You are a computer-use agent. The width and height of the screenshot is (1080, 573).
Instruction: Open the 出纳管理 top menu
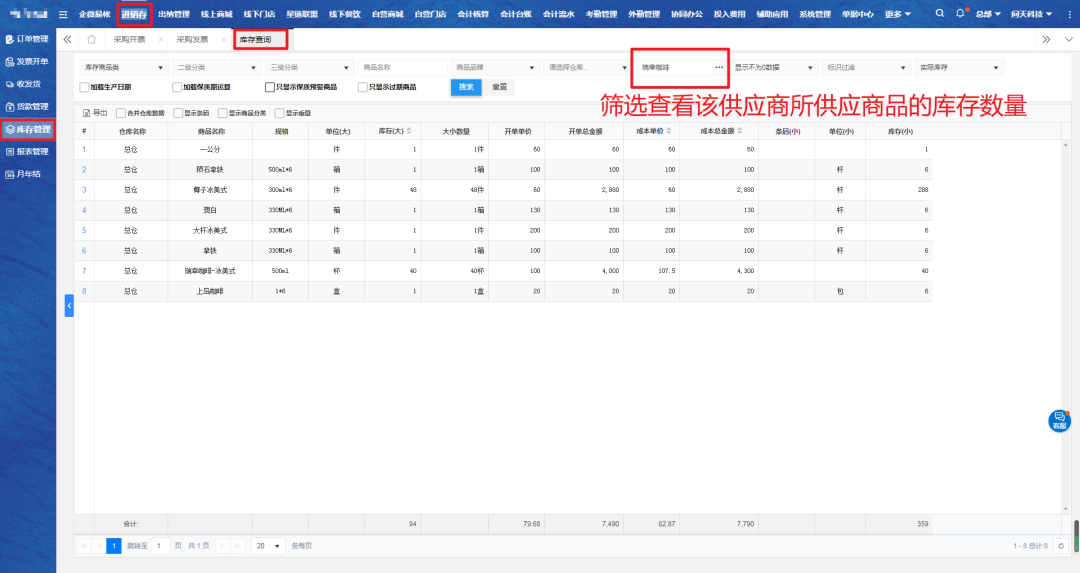tap(174, 14)
